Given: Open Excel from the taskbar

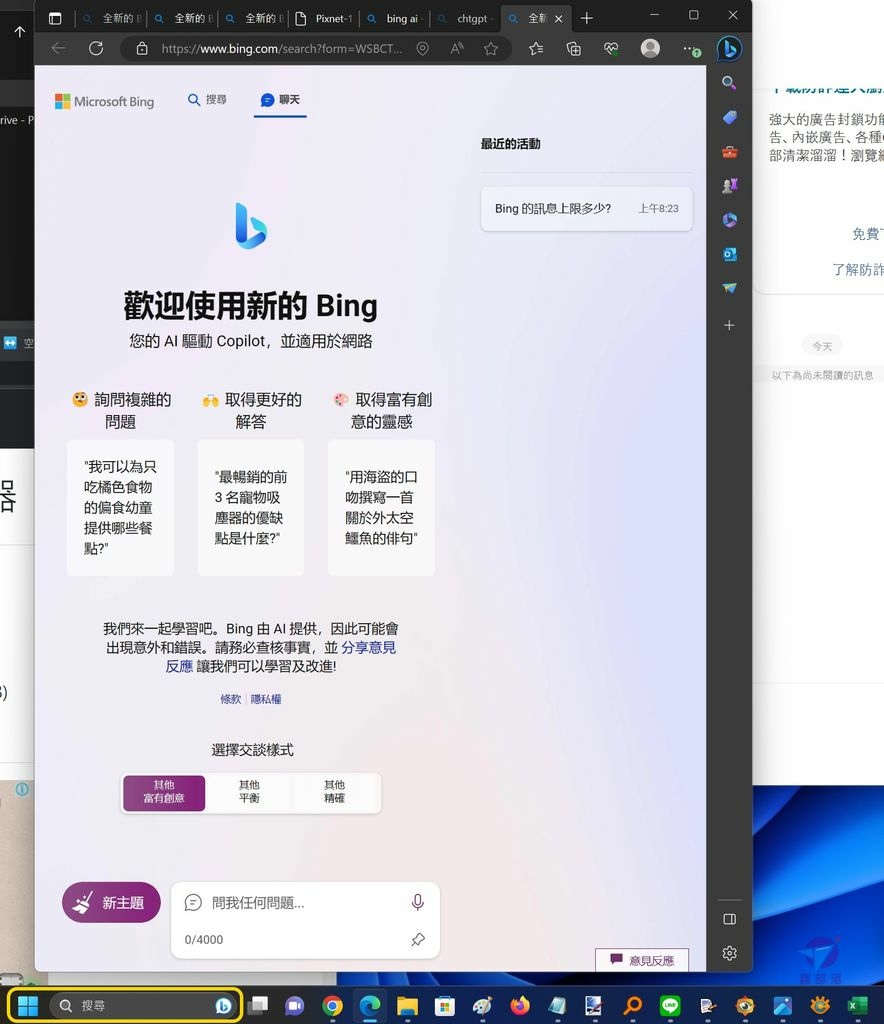Looking at the screenshot, I should [x=857, y=1006].
